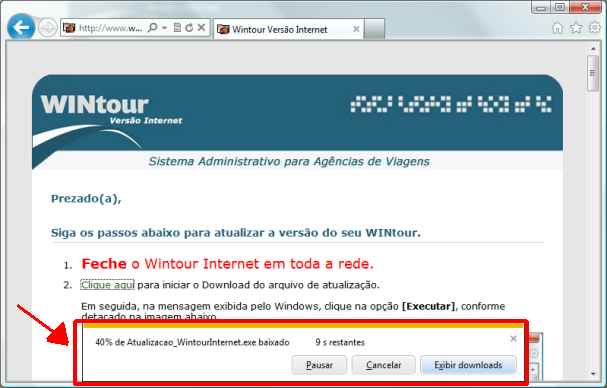Open the Tools gear menu
Screen dimensions: 607x388
tap(595, 27)
